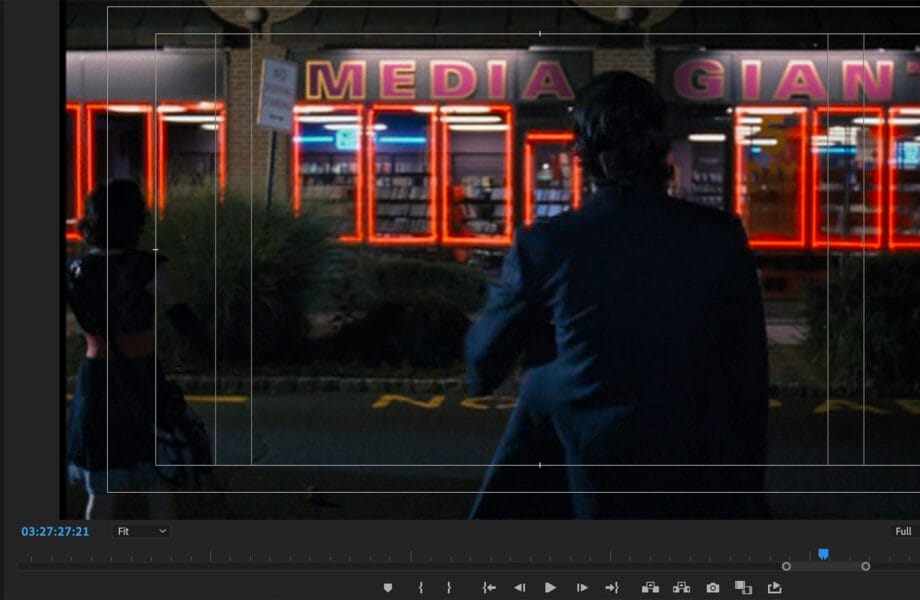
Task: Click the export share icon
Action: coord(774,587)
